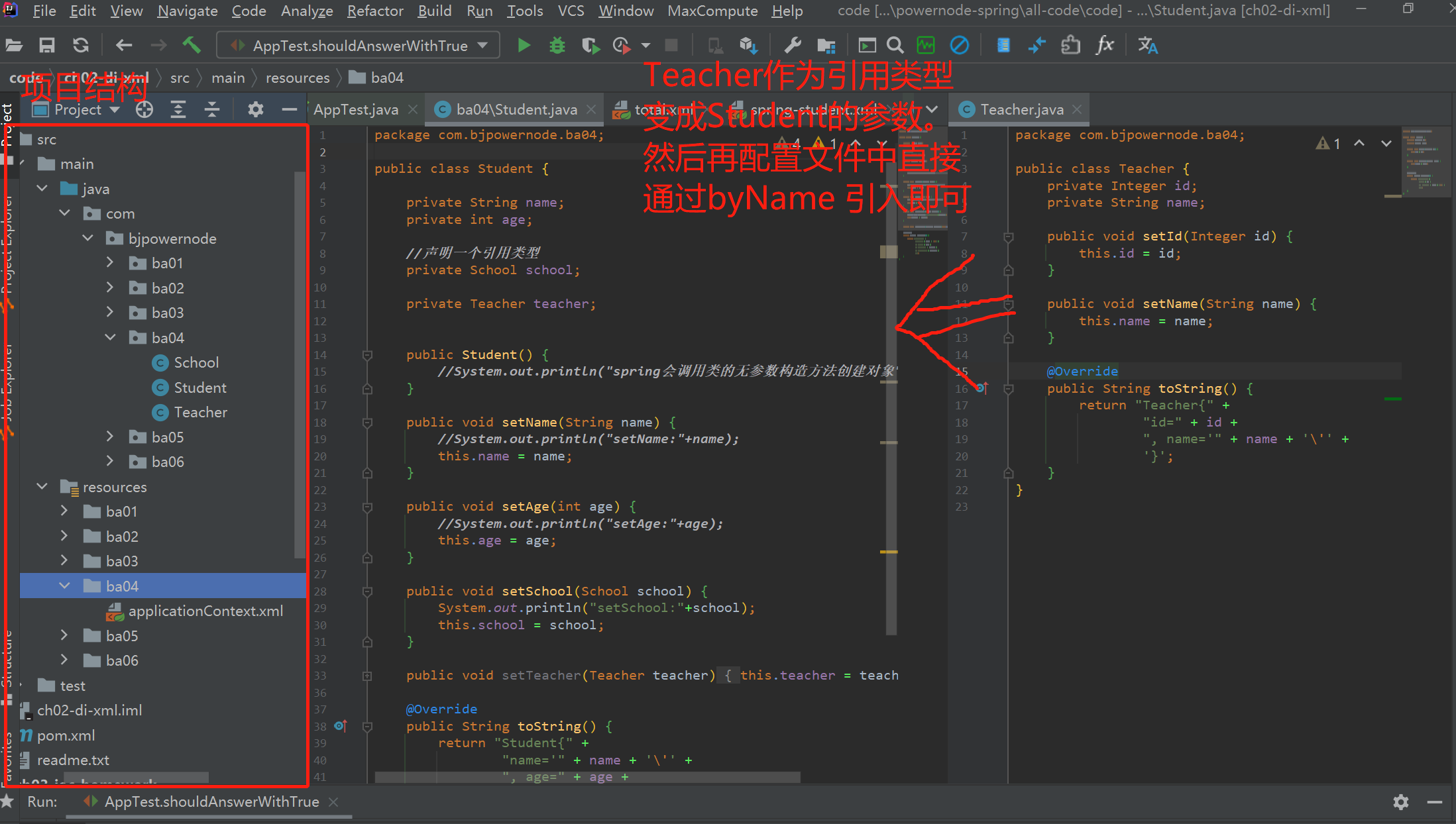
Task: Click the resources breadcrumb
Action: [x=298, y=77]
